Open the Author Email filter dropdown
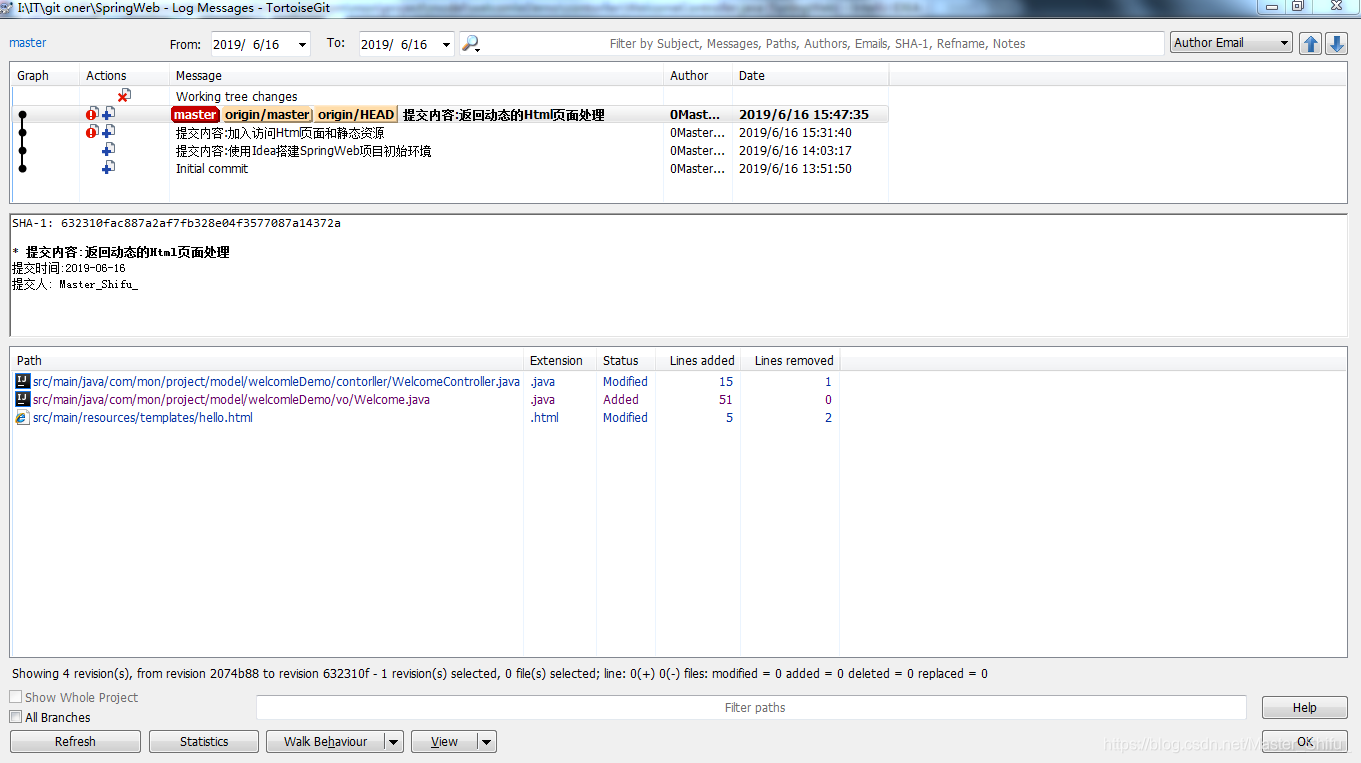Screen dimensions: 1361x763 click(x=1285, y=43)
